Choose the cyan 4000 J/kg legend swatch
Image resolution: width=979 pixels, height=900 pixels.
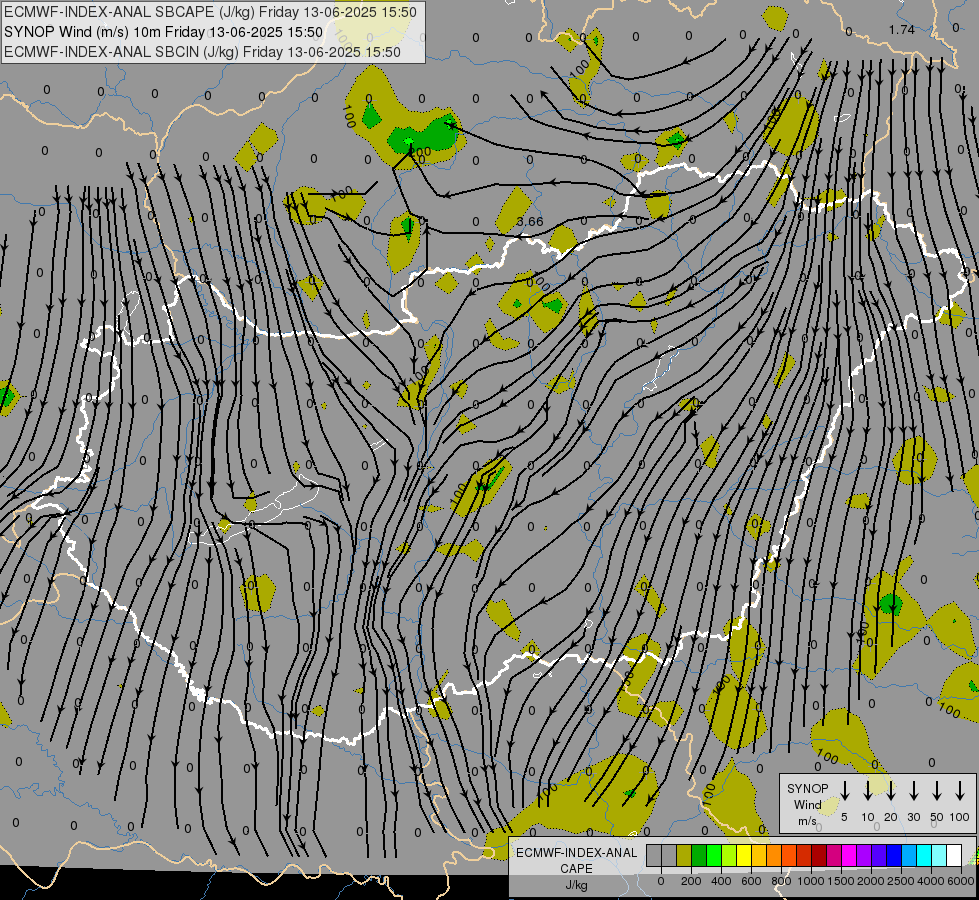coord(924,855)
